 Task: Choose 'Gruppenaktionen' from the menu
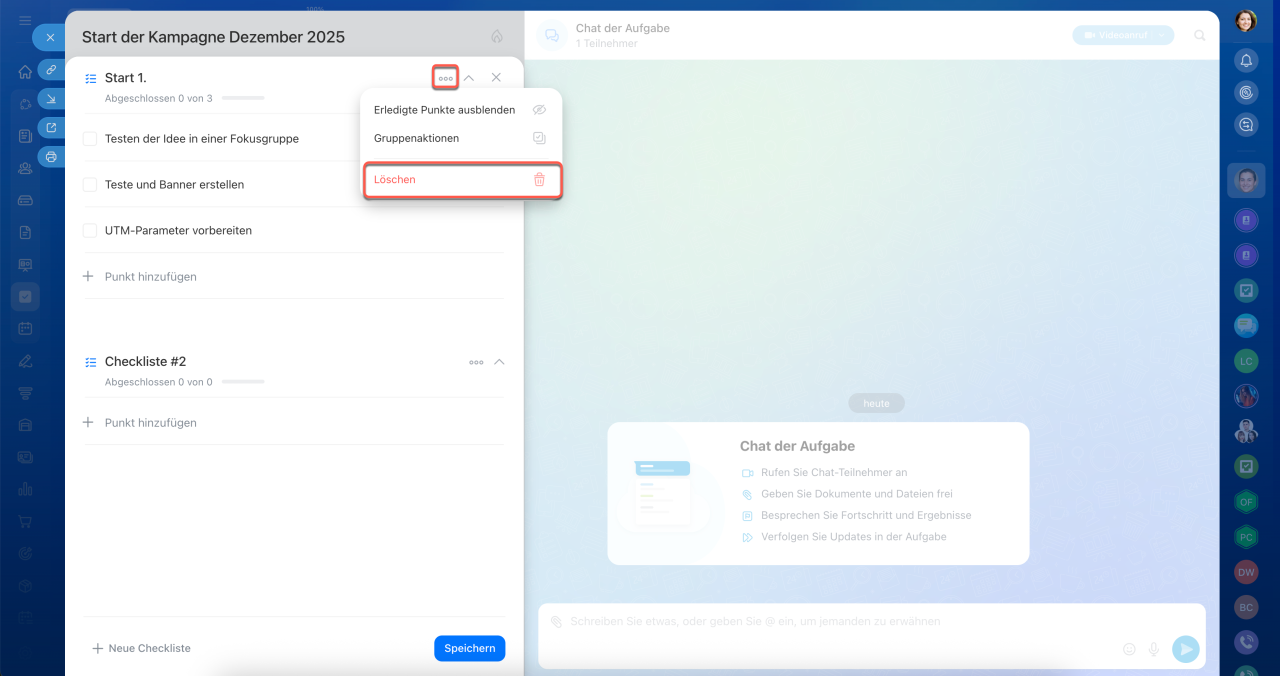(461, 138)
